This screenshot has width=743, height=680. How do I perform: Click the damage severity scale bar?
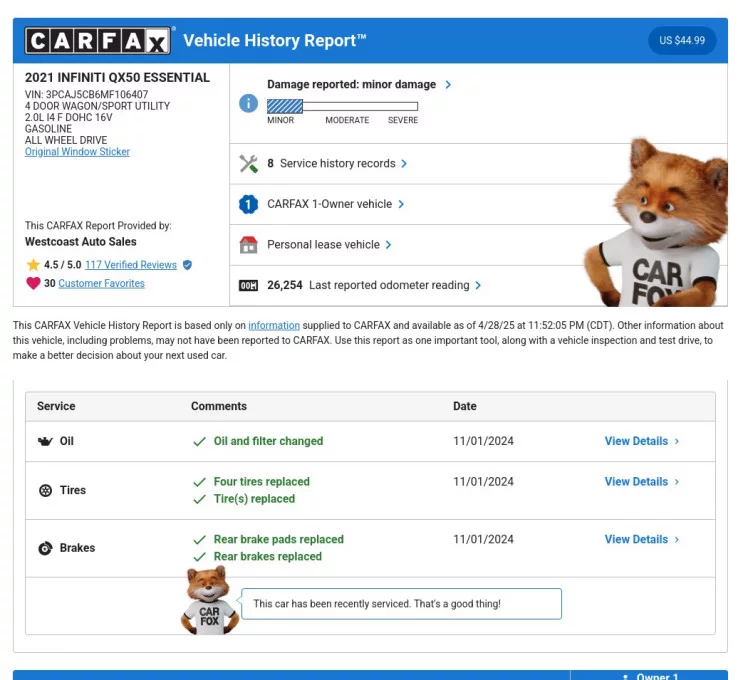342,106
